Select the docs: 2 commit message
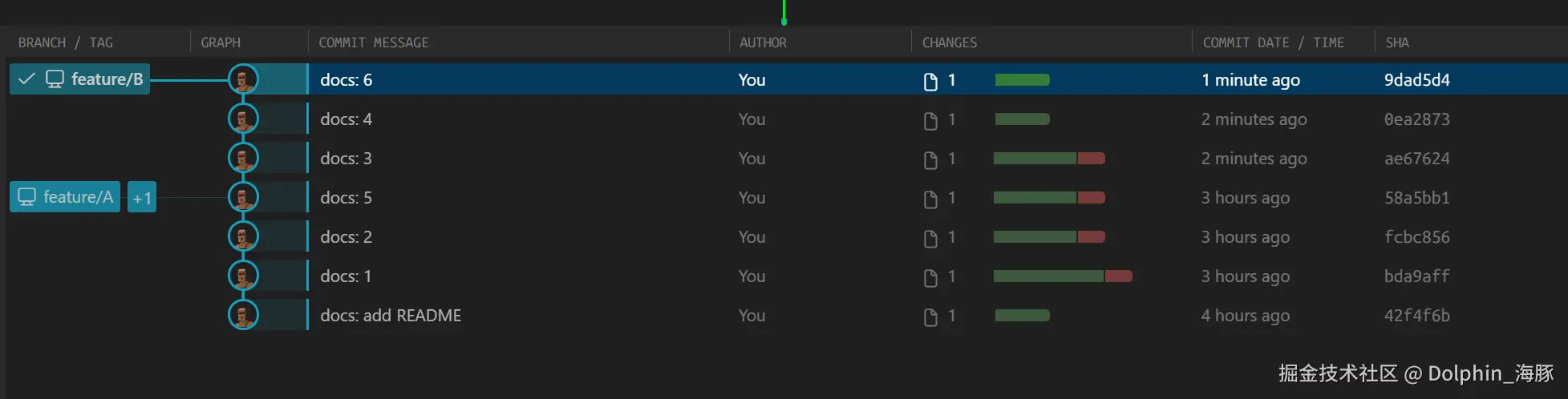Viewport: 1568px width, 399px height. (x=346, y=237)
